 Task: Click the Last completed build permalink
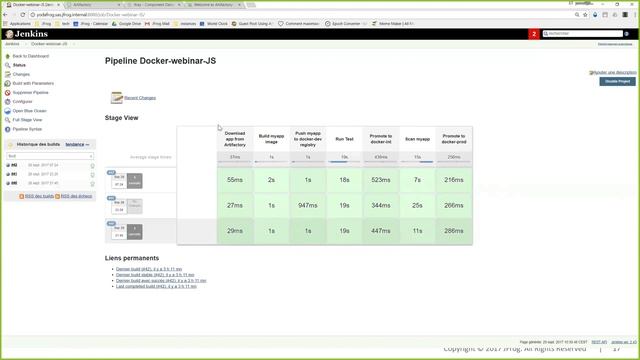point(156,286)
